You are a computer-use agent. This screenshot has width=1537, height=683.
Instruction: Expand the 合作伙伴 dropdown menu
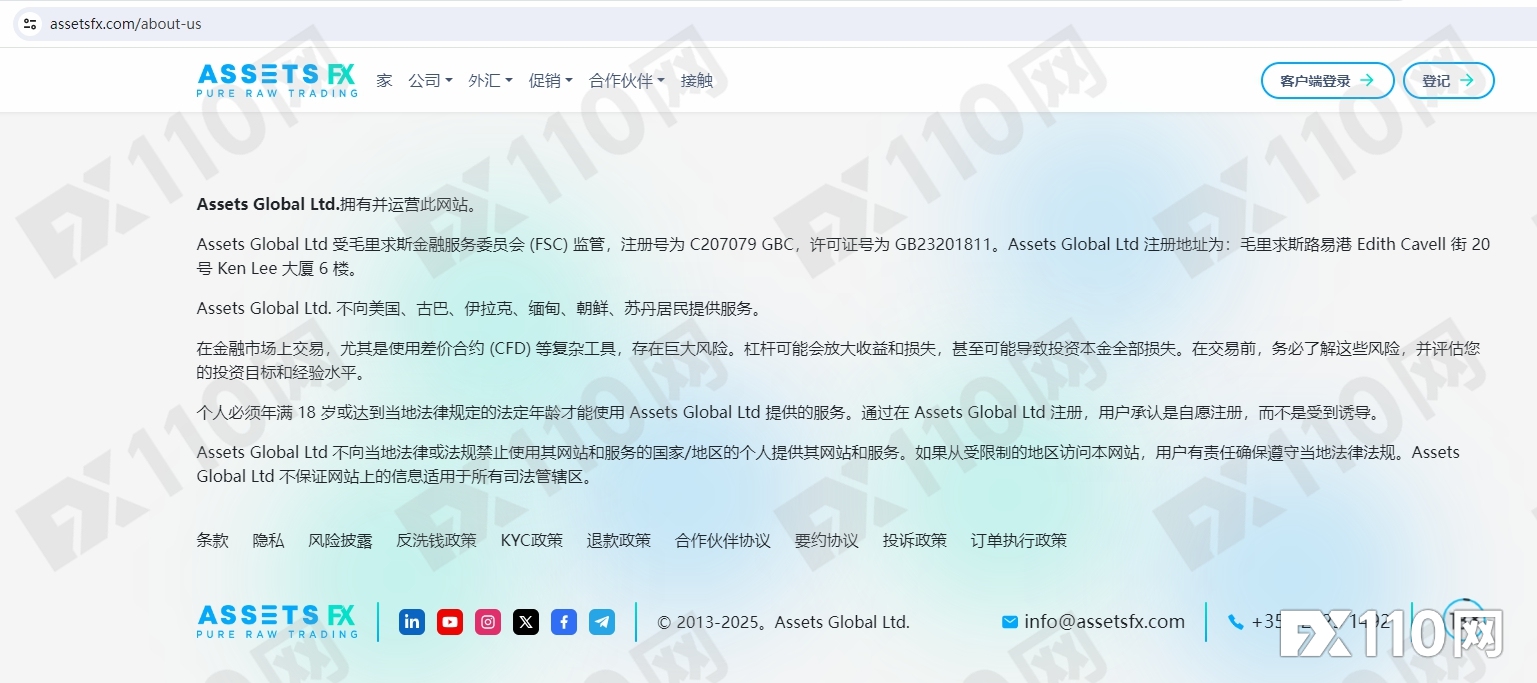pyautogui.click(x=626, y=81)
